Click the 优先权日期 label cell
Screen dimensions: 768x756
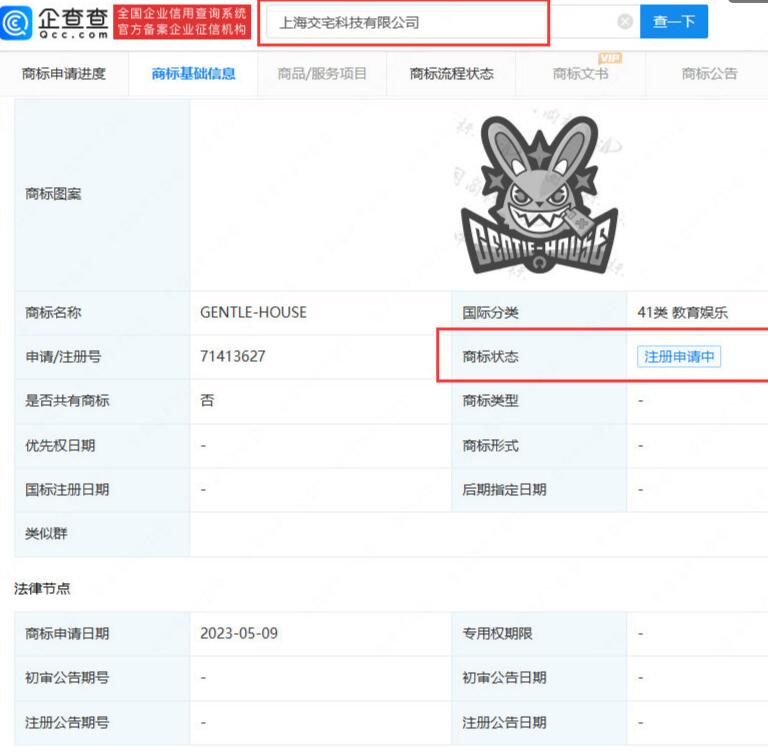click(x=102, y=446)
